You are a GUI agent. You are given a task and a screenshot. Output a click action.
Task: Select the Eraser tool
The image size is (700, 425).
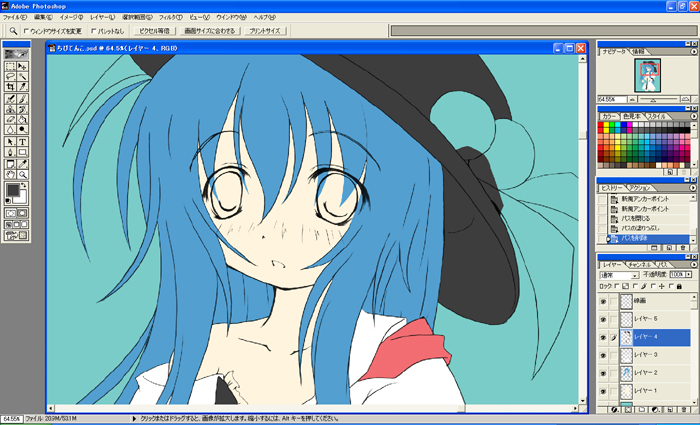point(10,119)
